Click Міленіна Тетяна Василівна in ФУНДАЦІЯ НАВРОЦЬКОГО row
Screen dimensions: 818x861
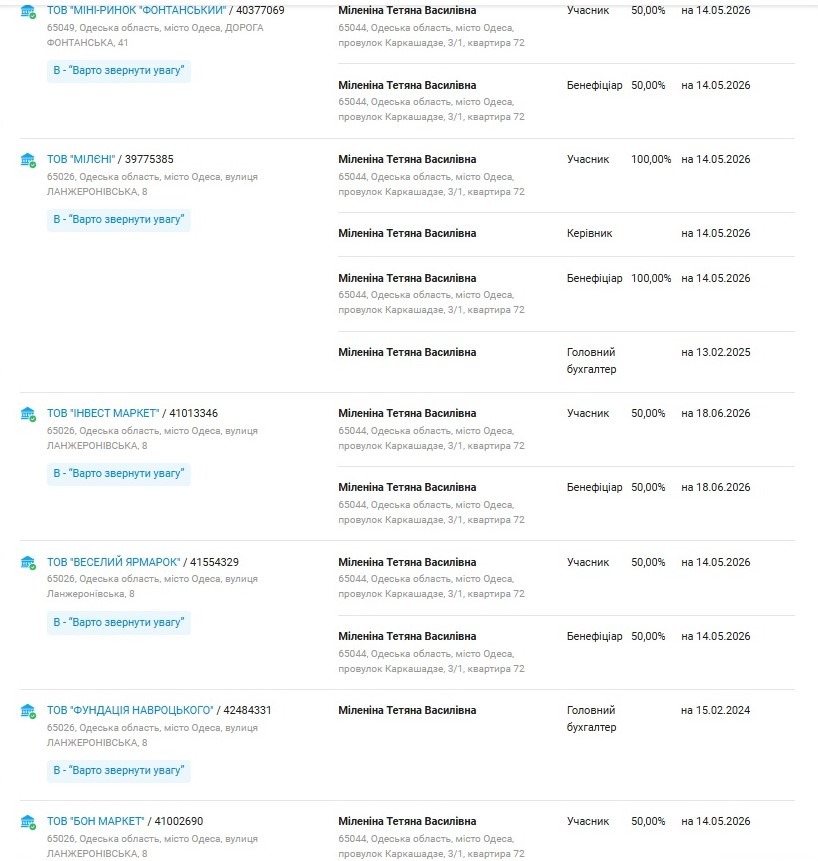[x=407, y=711]
